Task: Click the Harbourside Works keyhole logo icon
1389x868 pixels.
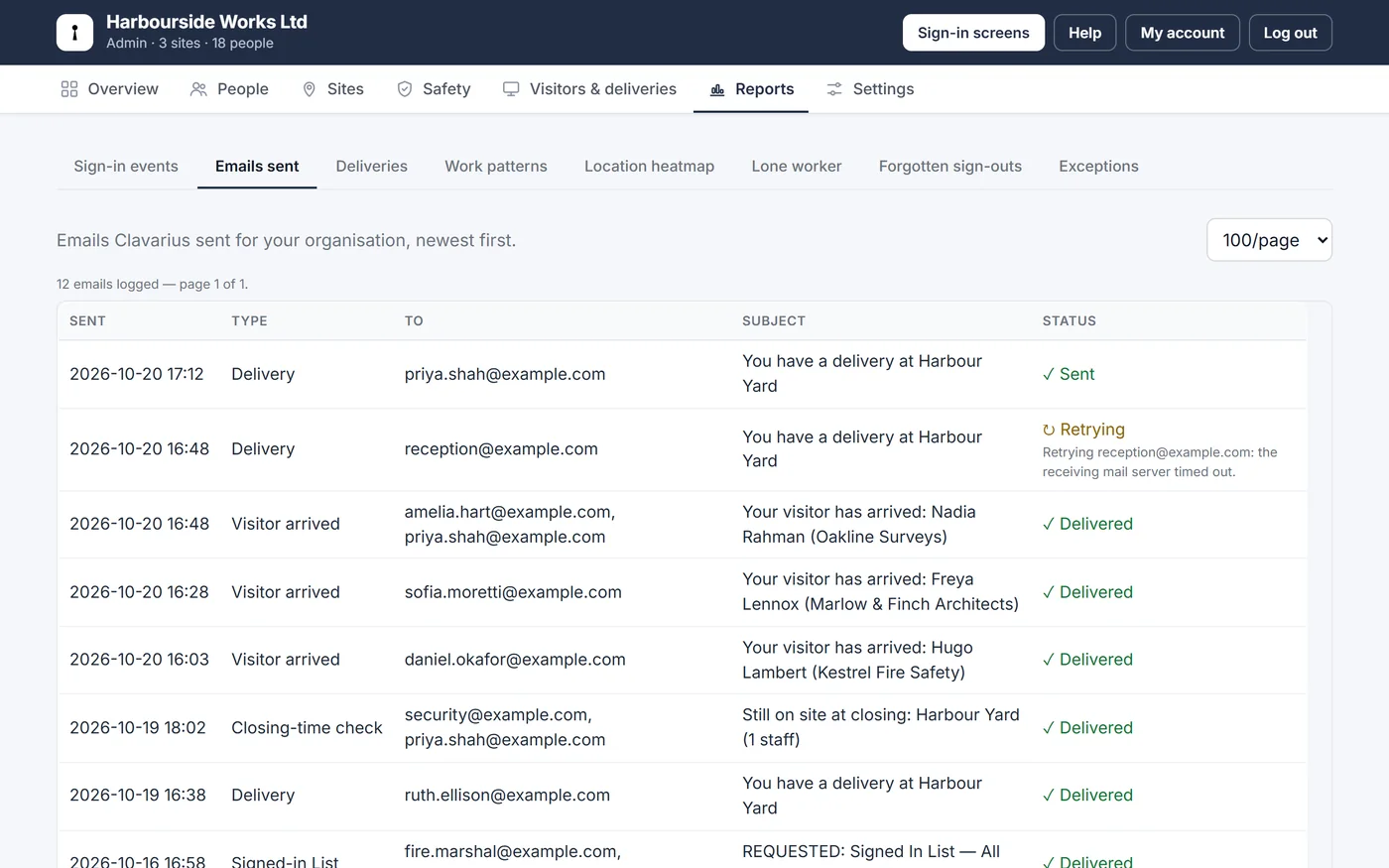Action: click(x=74, y=33)
